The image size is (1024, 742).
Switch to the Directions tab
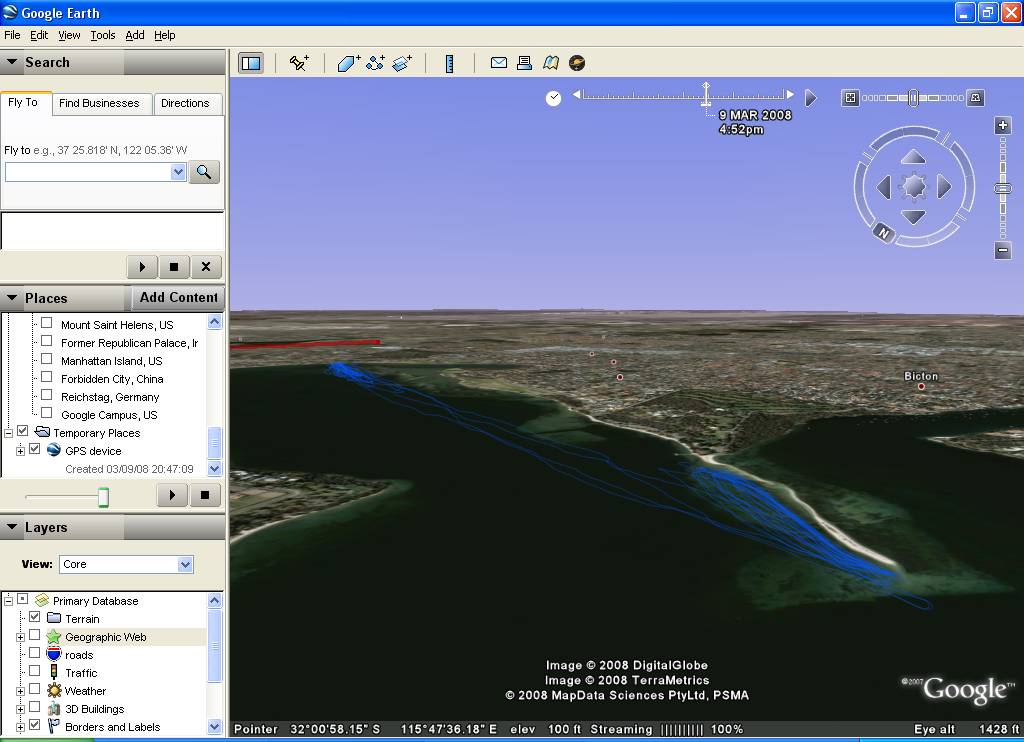click(x=185, y=103)
